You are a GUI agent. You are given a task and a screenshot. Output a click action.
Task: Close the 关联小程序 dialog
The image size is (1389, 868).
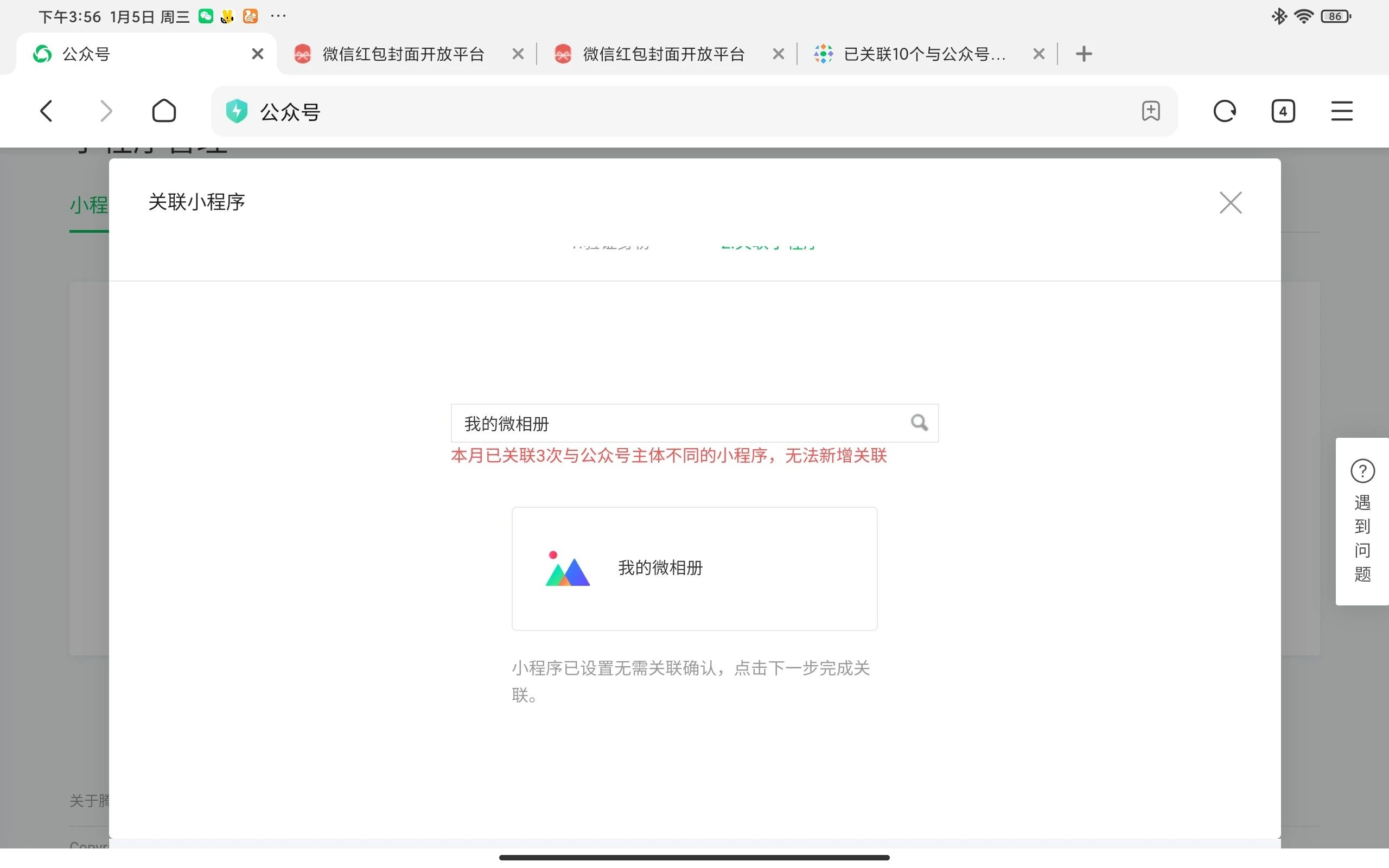click(x=1231, y=202)
